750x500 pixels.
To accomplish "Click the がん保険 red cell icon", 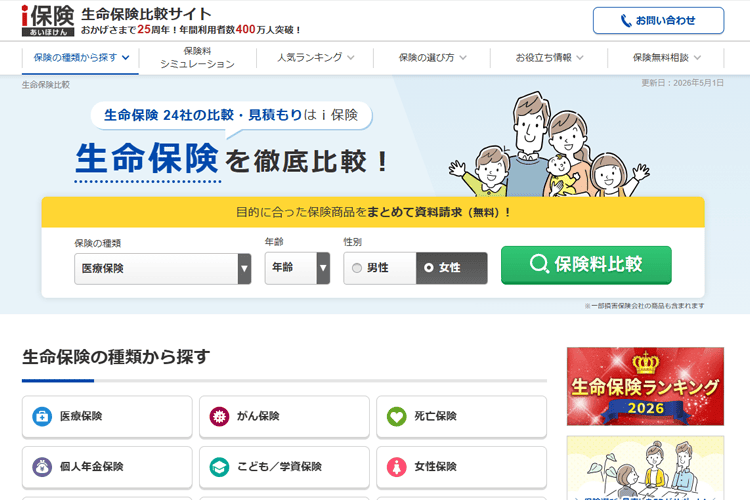I will point(219,416).
